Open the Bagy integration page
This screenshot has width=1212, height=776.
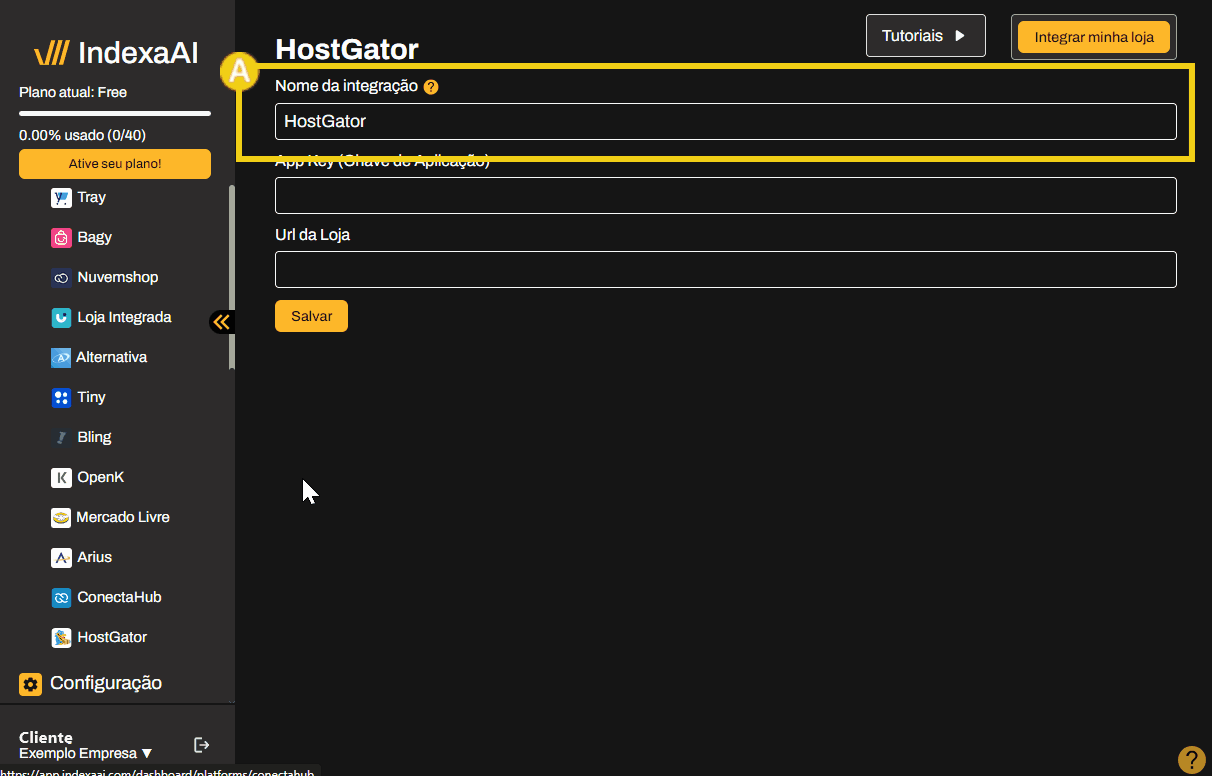(94, 238)
